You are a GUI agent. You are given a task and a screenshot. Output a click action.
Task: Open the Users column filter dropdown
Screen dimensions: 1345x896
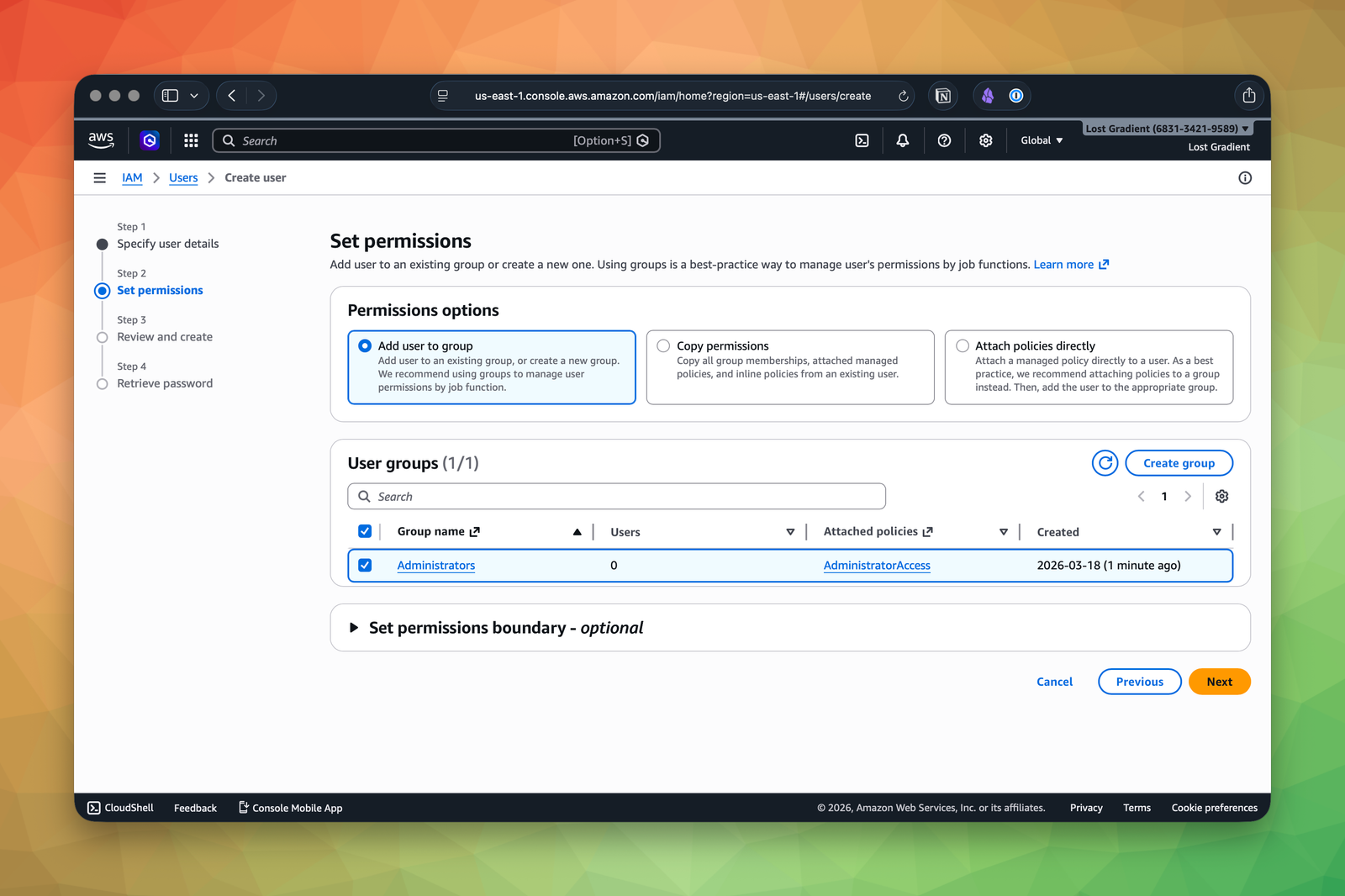click(790, 531)
